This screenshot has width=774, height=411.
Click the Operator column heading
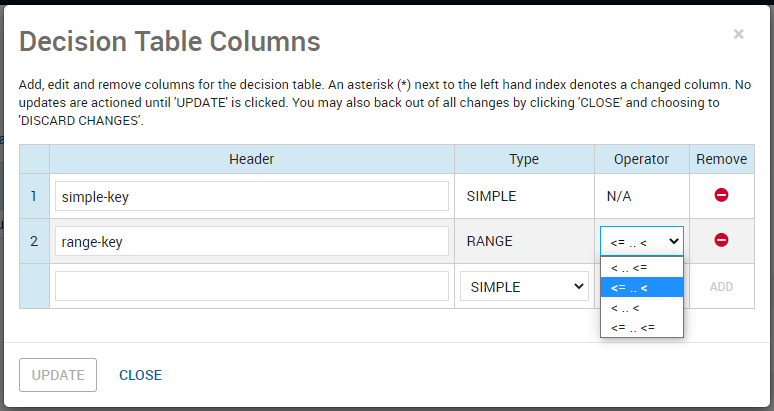pyautogui.click(x=641, y=159)
